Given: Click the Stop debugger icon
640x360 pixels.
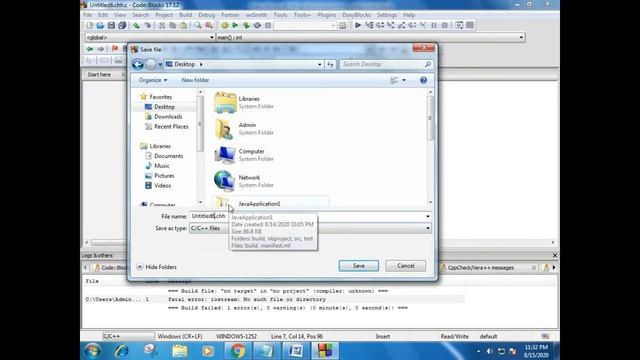Looking at the screenshot, I should pyautogui.click(x=445, y=25).
